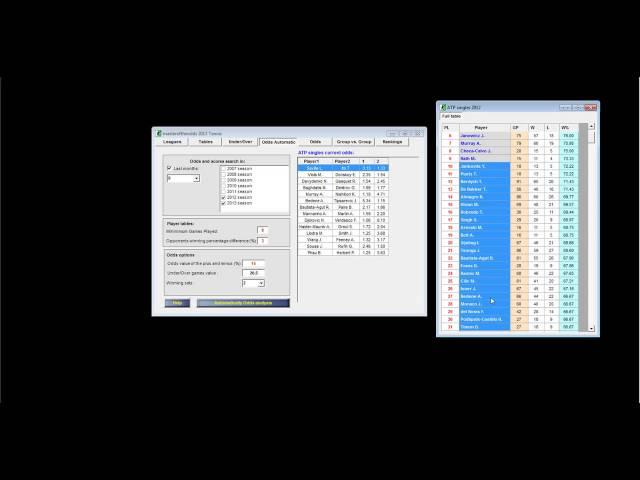The image size is (640, 480).
Task: Toggle the Last months checkbox
Action: (169, 168)
